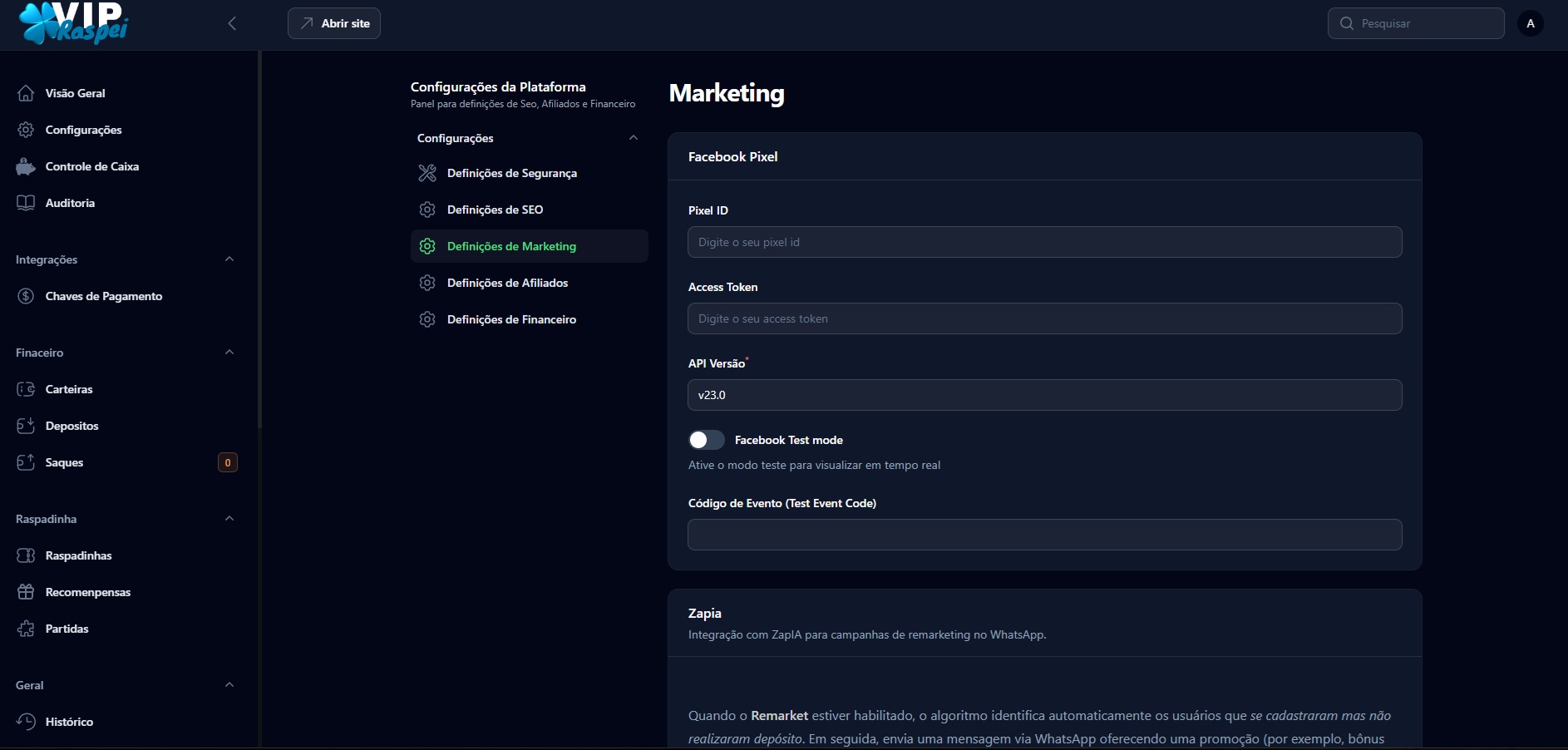Enable Facebook Test mode switch

click(707, 440)
